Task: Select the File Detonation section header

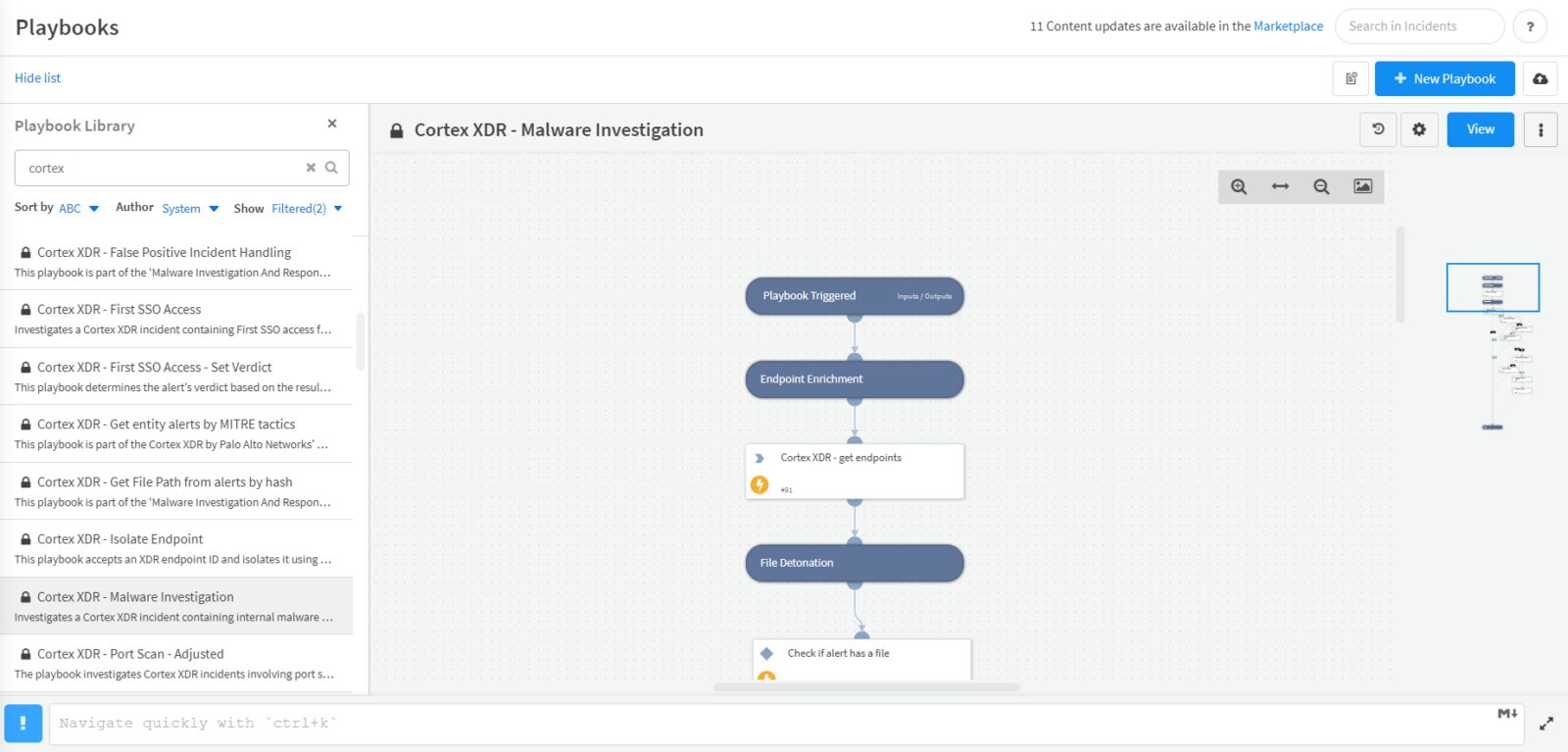Action: pos(855,563)
